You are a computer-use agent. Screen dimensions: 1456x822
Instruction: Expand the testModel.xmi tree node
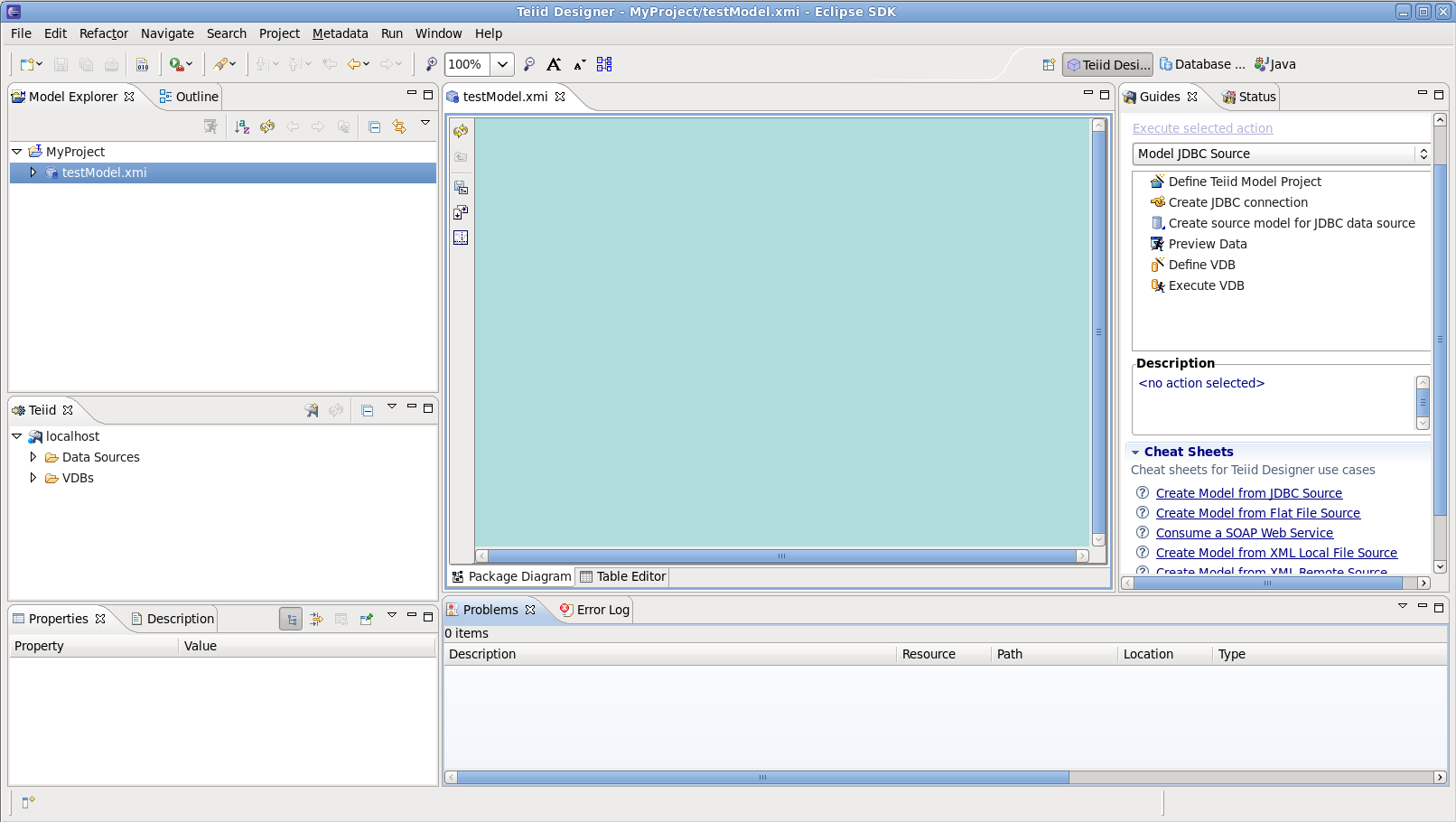point(33,173)
